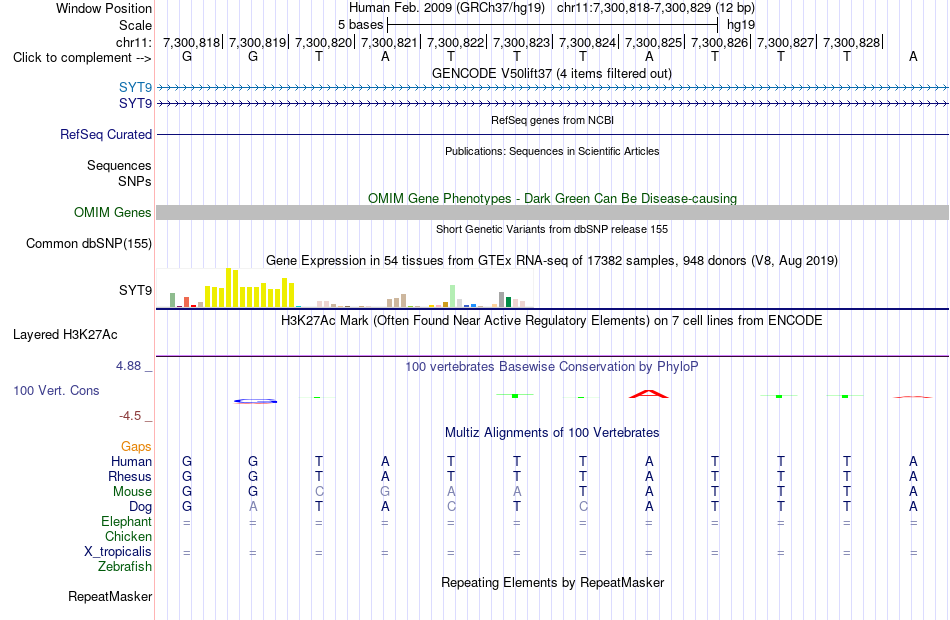
Task: Click the 'Zebrafish' alignment row label
Action: click(125, 567)
